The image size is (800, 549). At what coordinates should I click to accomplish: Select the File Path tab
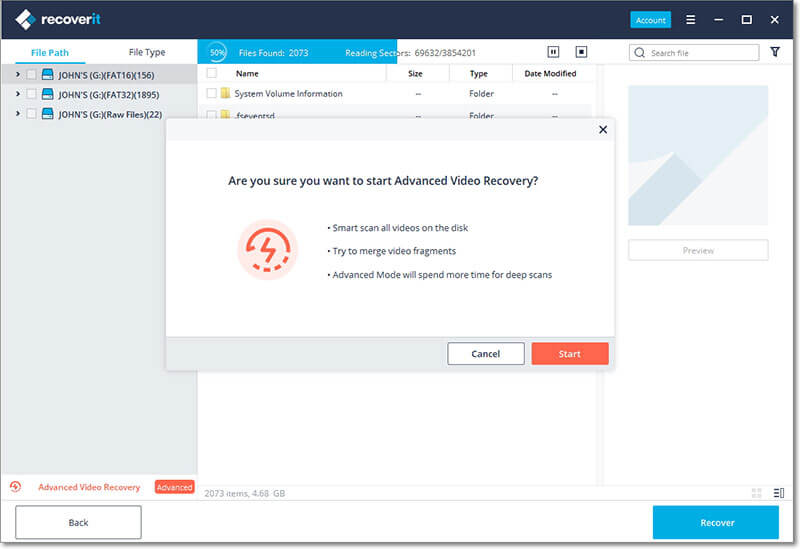[x=50, y=52]
